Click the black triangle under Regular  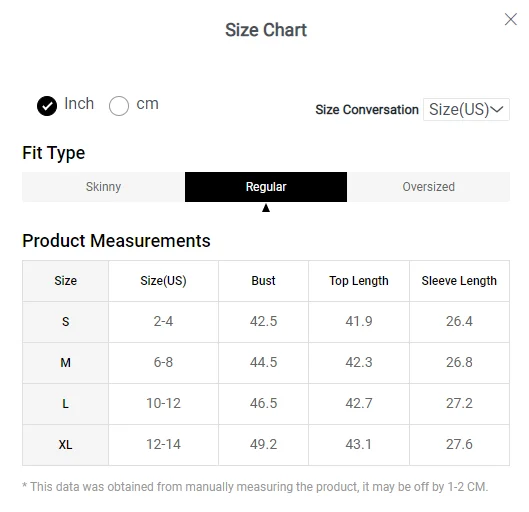tap(266, 208)
